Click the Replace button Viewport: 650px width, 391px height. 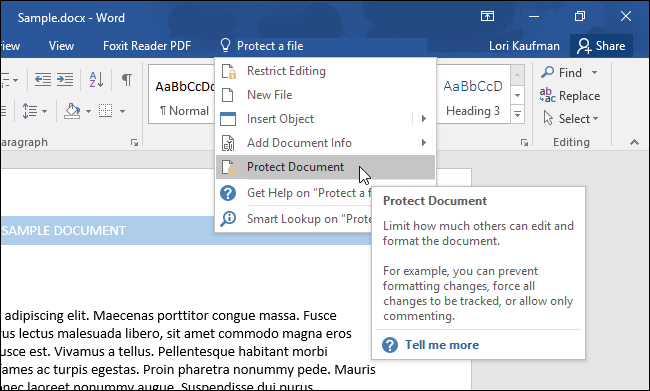(x=570, y=96)
